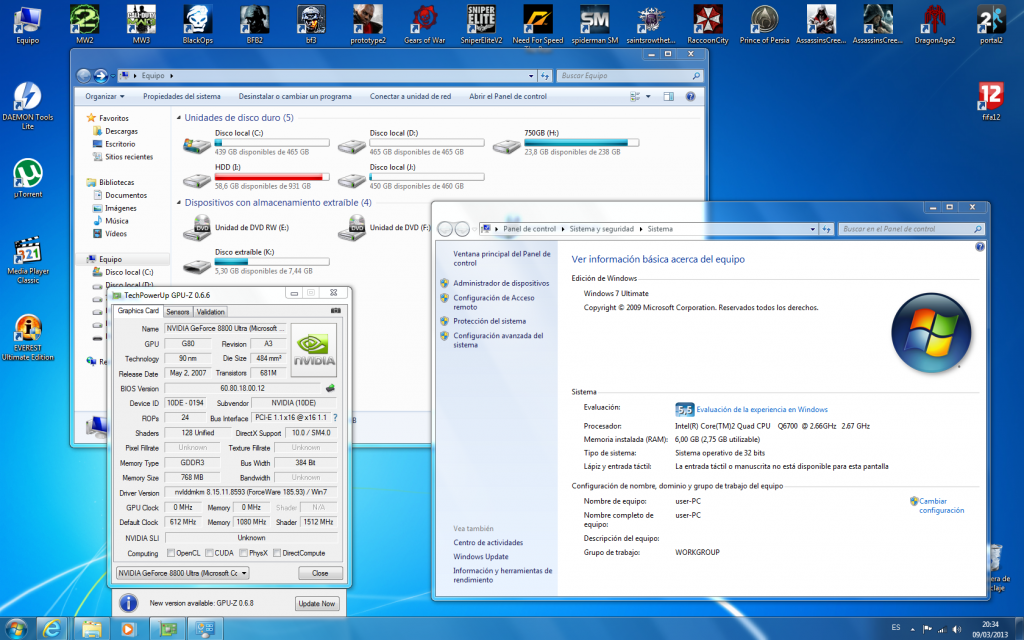Viewport: 1024px width, 640px height.
Task: Click the Disco local (C:) capacity bar
Action: click(x=272, y=142)
